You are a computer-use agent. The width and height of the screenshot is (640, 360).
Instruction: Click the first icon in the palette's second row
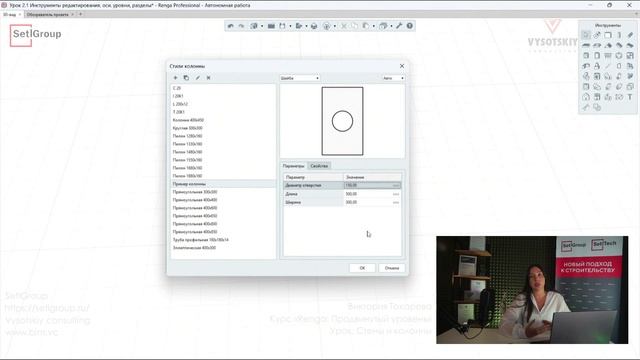586,45
